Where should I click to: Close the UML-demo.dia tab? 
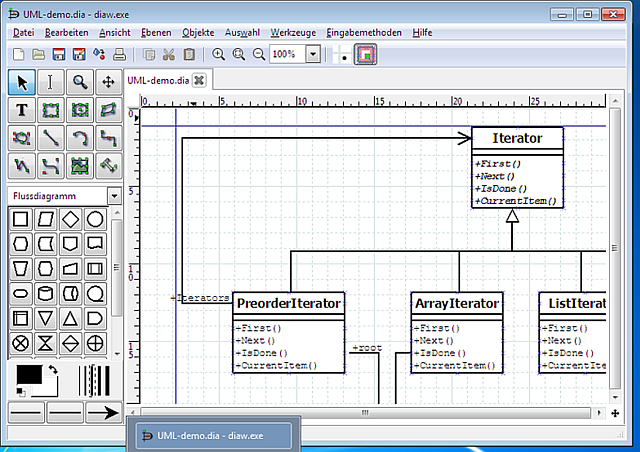(x=199, y=80)
